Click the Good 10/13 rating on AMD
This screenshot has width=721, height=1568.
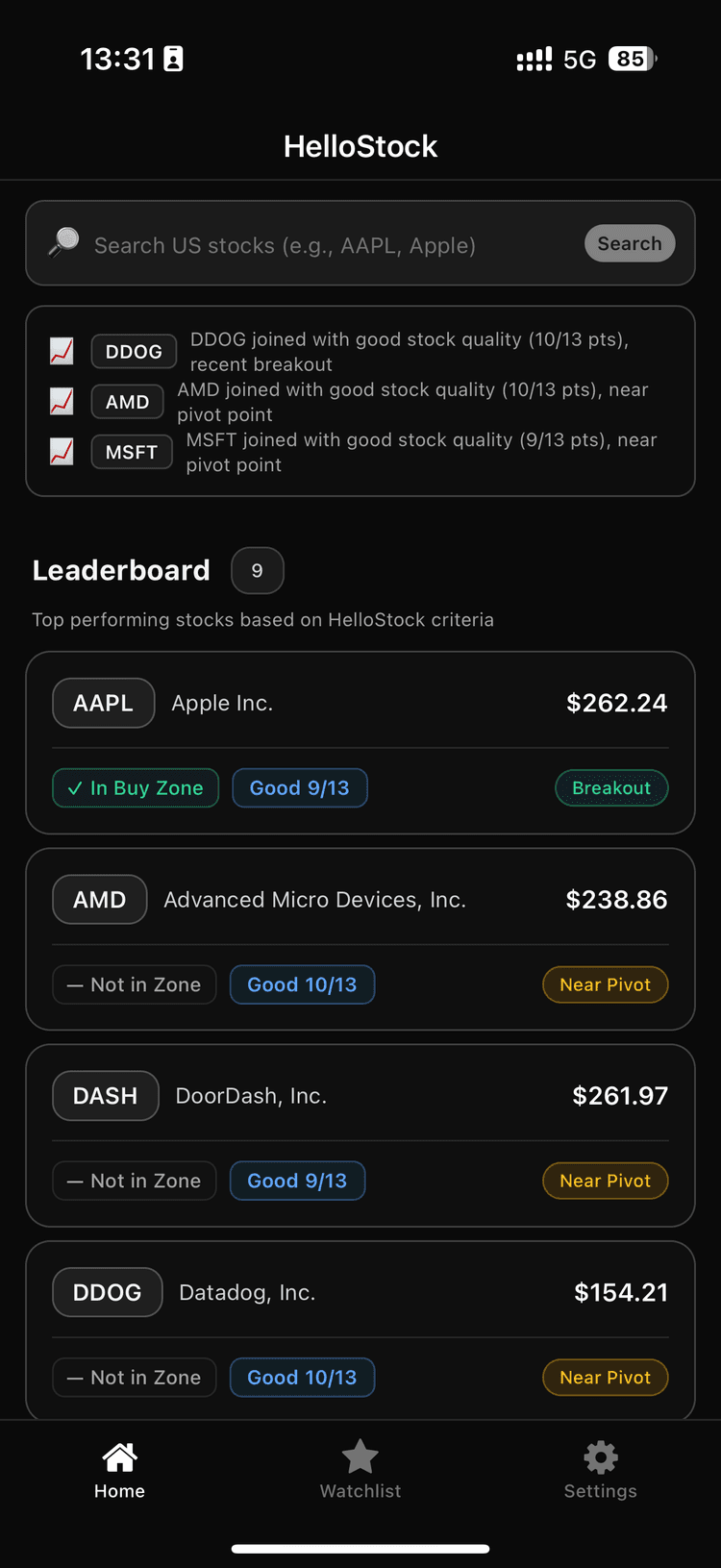tap(302, 984)
